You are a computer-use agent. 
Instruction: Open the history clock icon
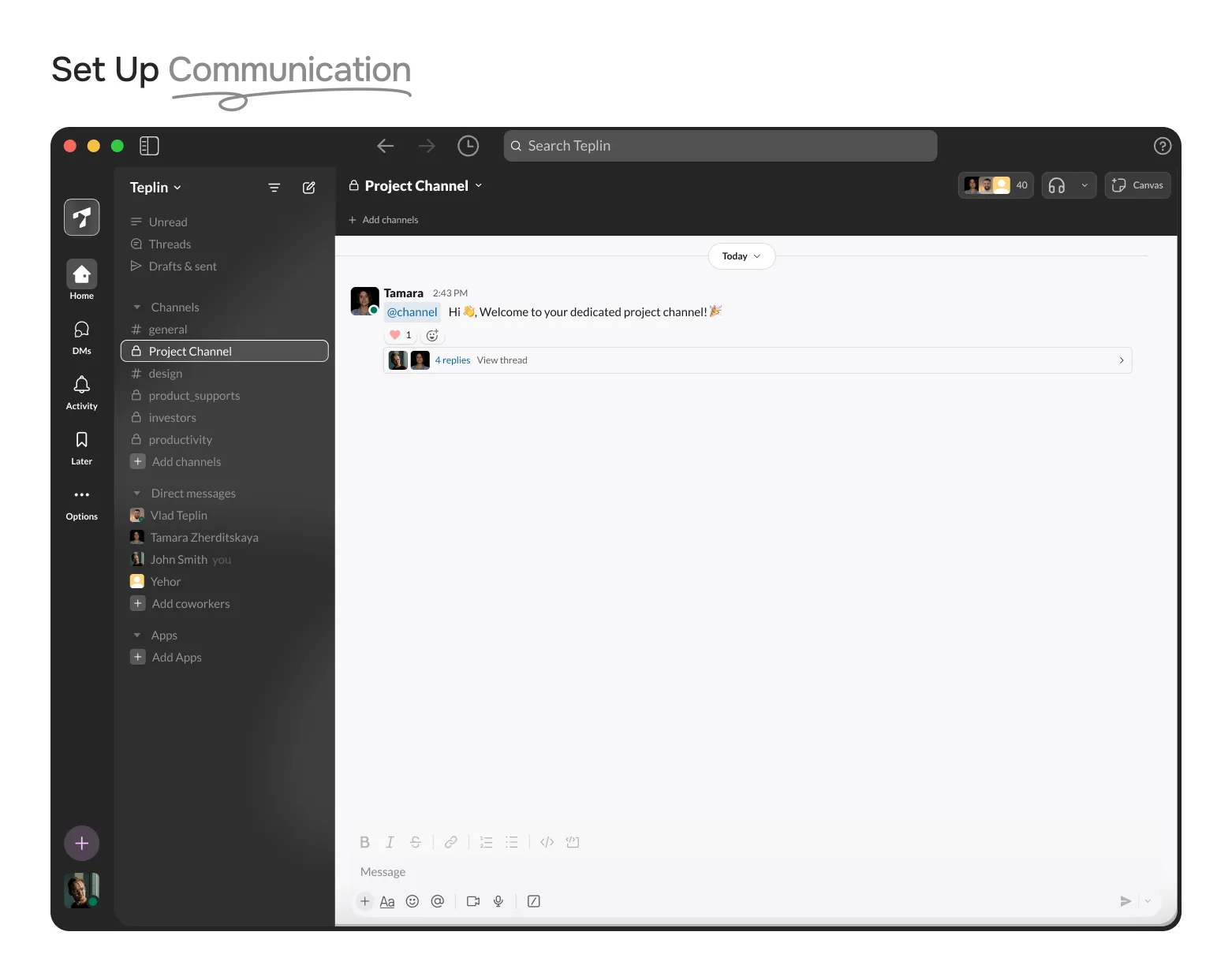469,146
